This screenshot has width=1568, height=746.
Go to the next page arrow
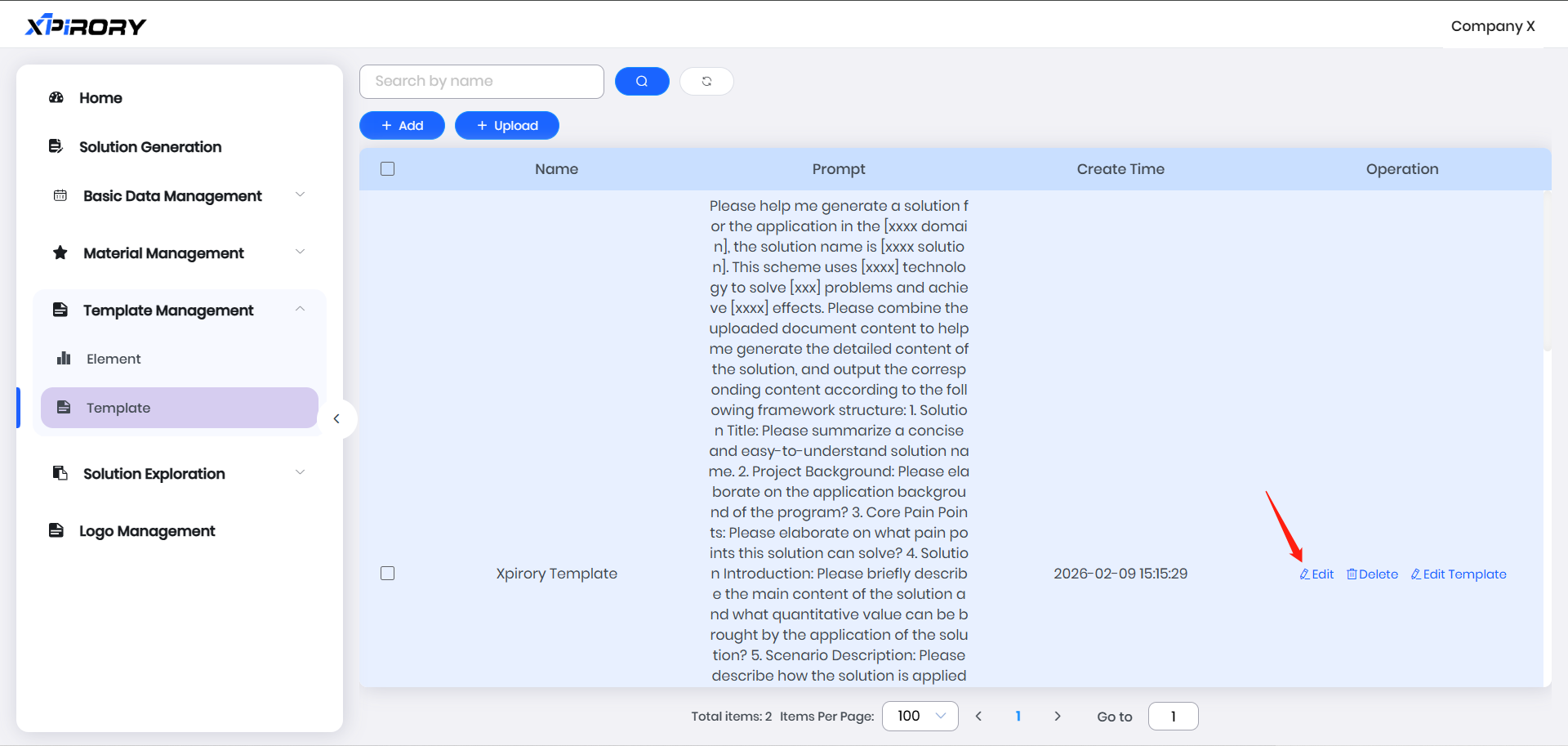click(1058, 716)
